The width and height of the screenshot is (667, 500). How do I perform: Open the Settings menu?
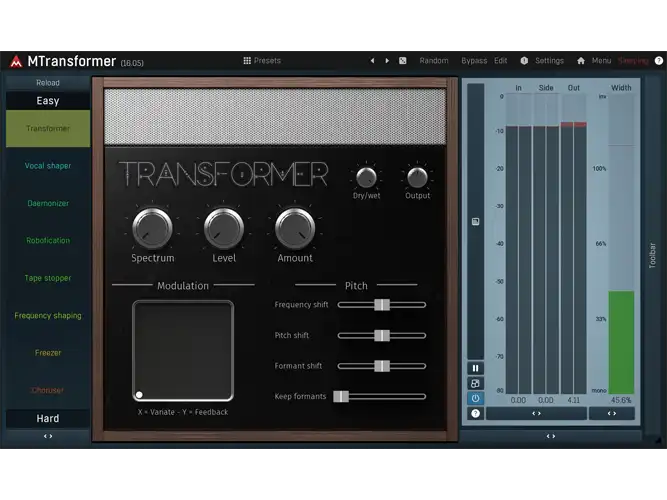[x=549, y=61]
